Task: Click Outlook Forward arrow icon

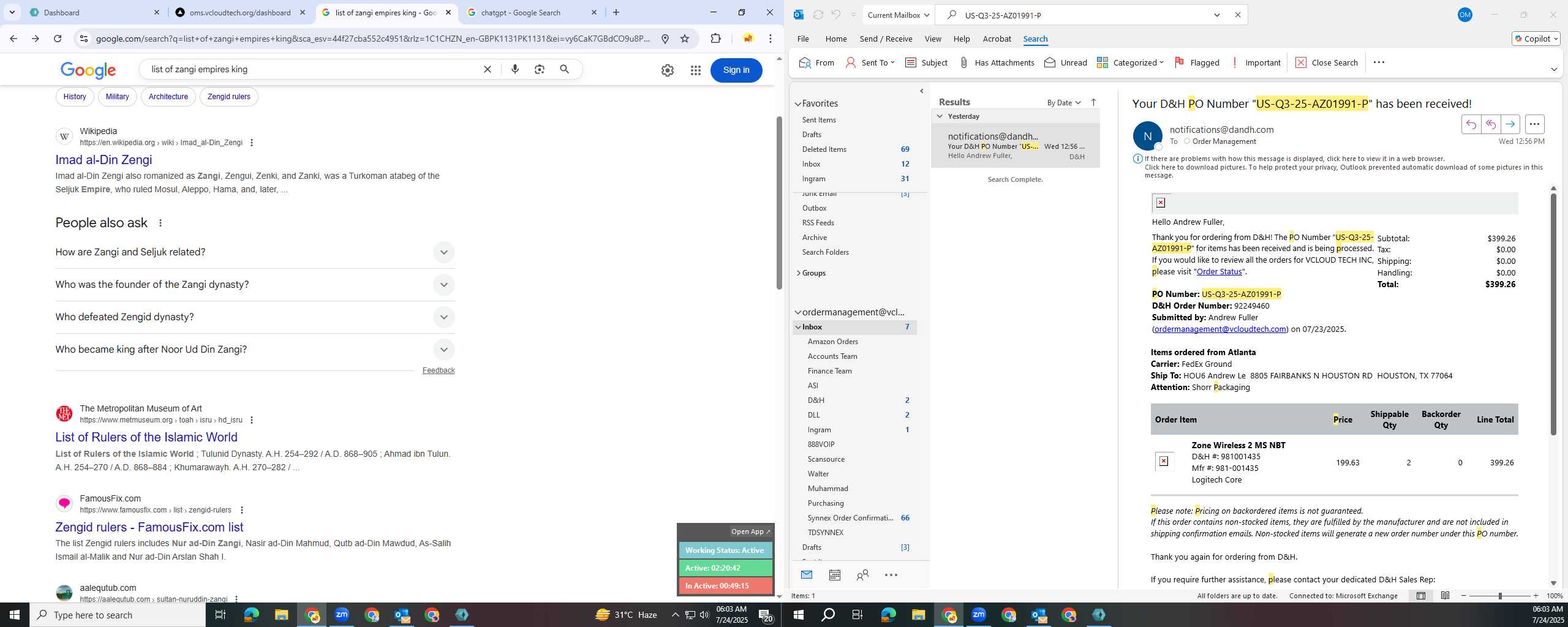Action: tap(1510, 124)
